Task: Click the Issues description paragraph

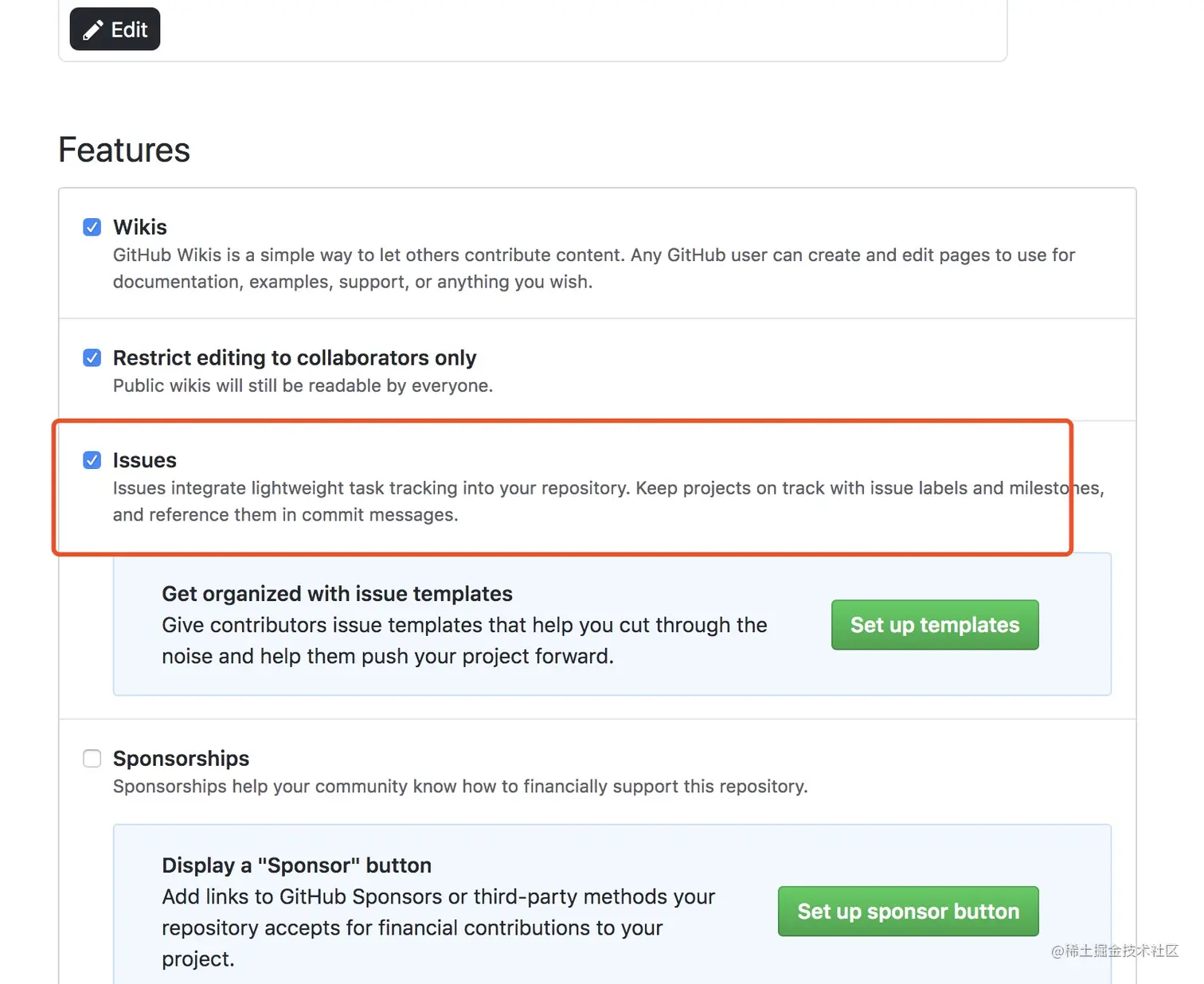Action: (x=608, y=502)
